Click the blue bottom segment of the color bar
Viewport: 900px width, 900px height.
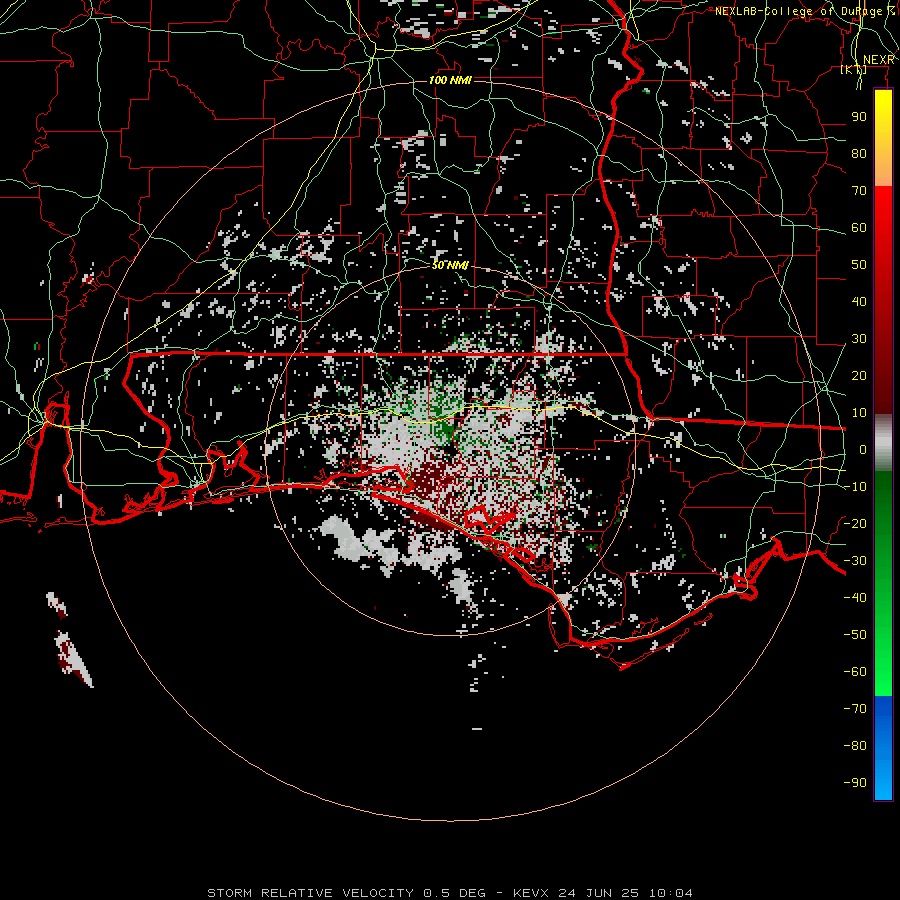(883, 747)
